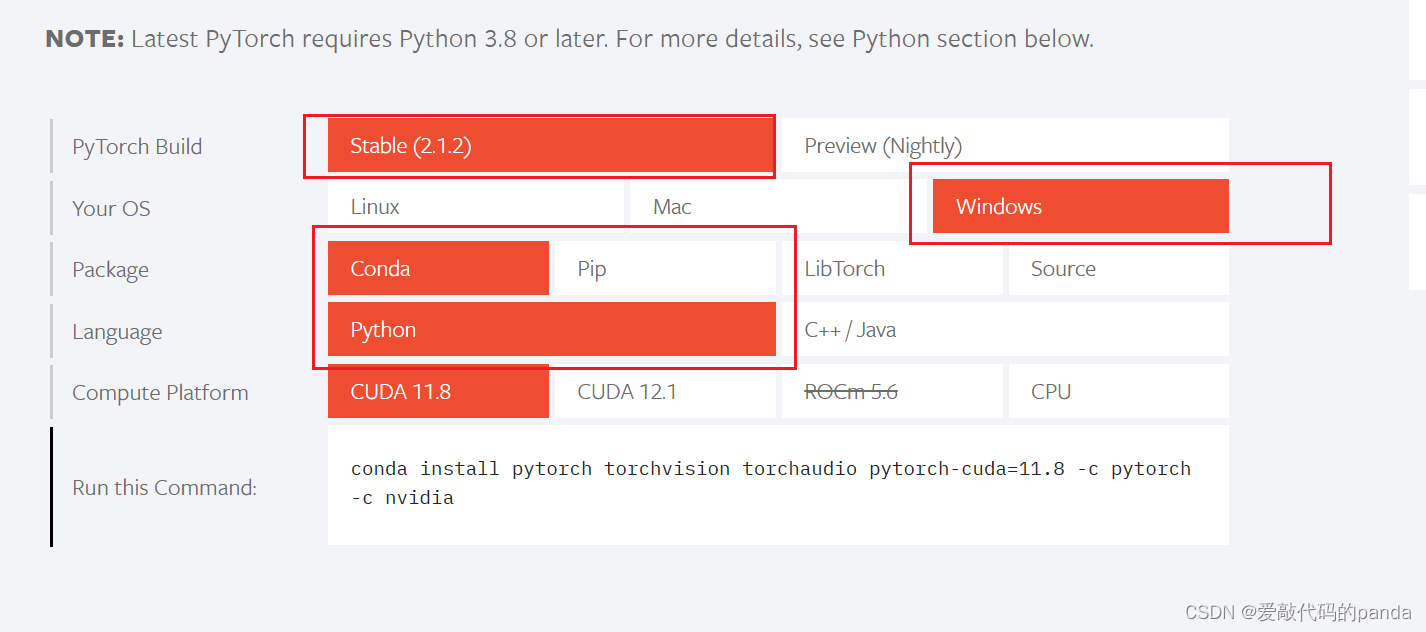This screenshot has width=1426, height=632.
Task: Click the "Compute Platform" row label
Action: click(160, 393)
